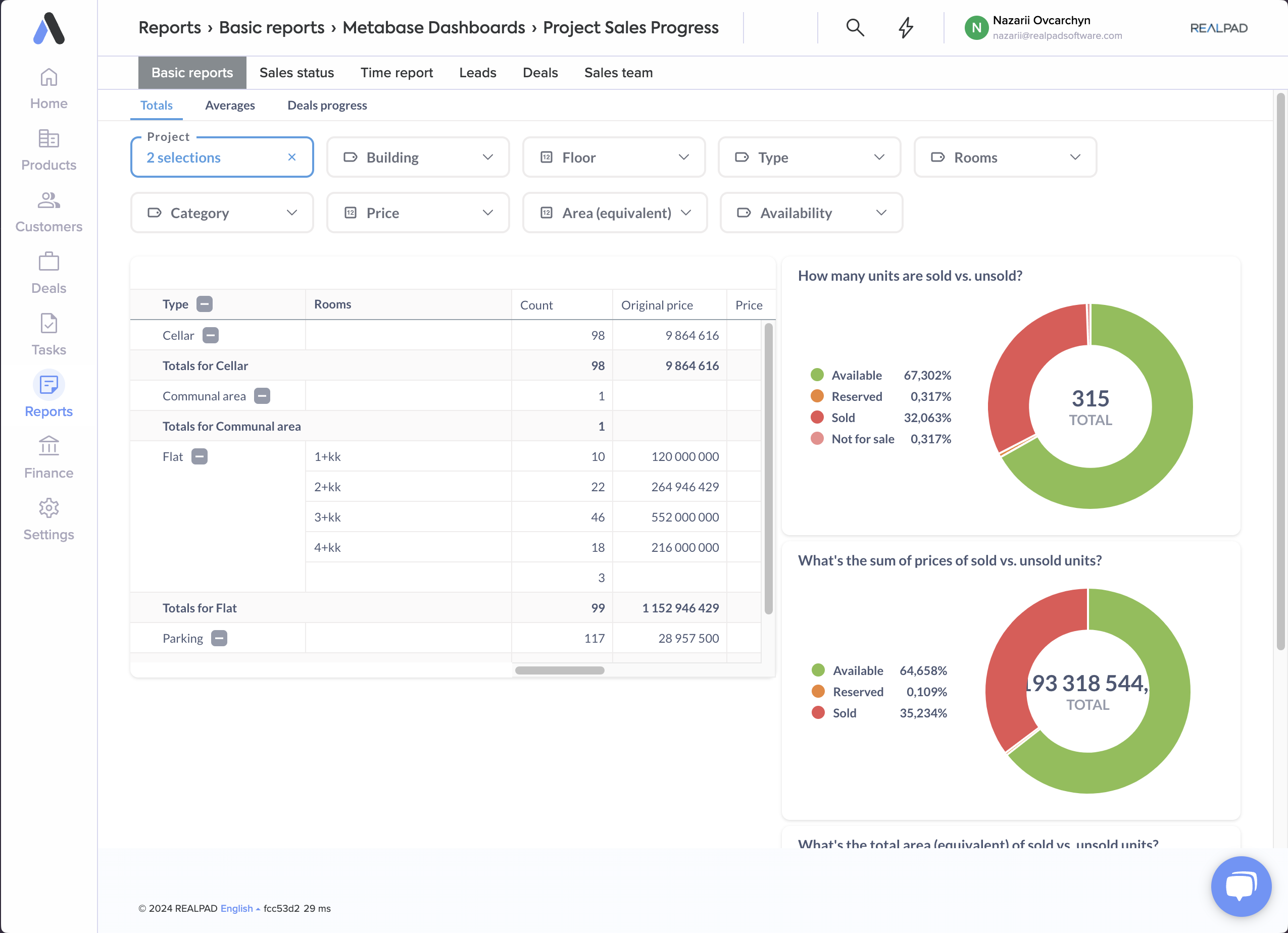Image resolution: width=1288 pixels, height=933 pixels.
Task: Open the Availability filter dropdown
Action: [811, 213]
